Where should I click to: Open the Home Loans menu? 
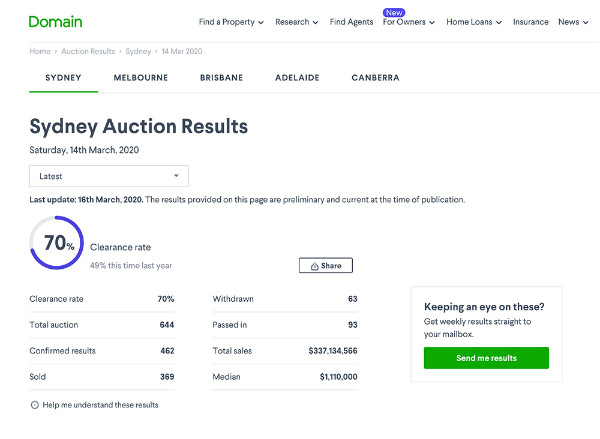474,22
